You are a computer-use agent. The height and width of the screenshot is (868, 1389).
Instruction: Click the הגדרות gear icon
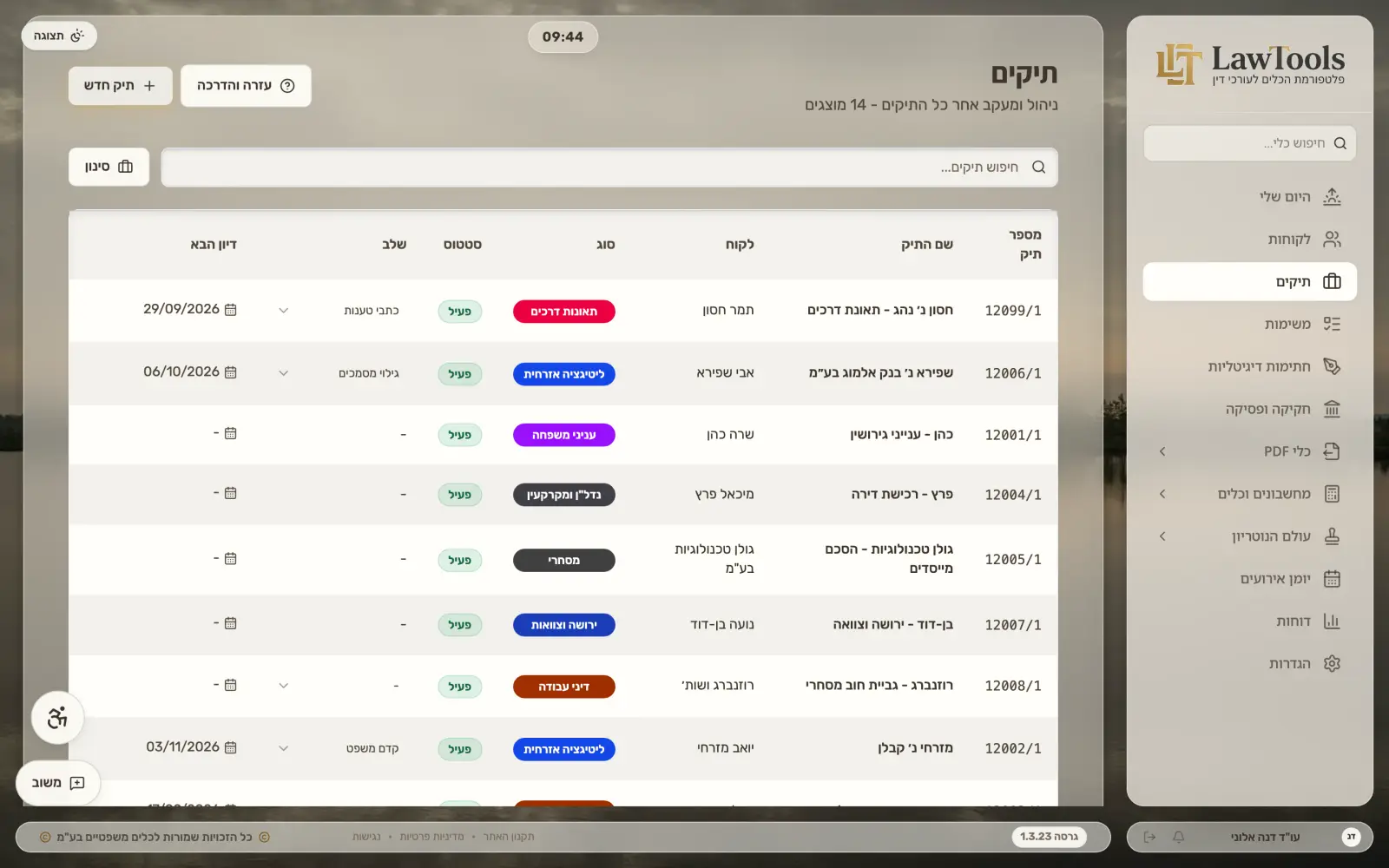[1332, 664]
